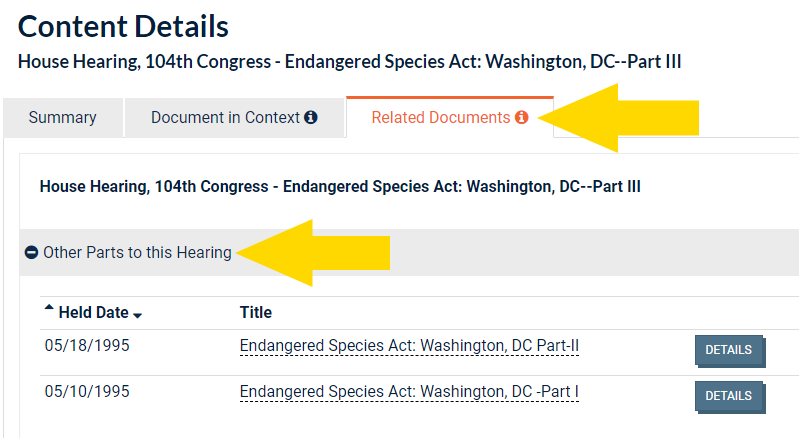Screen dimensions: 799x438
Task: Click the 05/18/1995 held date cell
Action: 87,346
